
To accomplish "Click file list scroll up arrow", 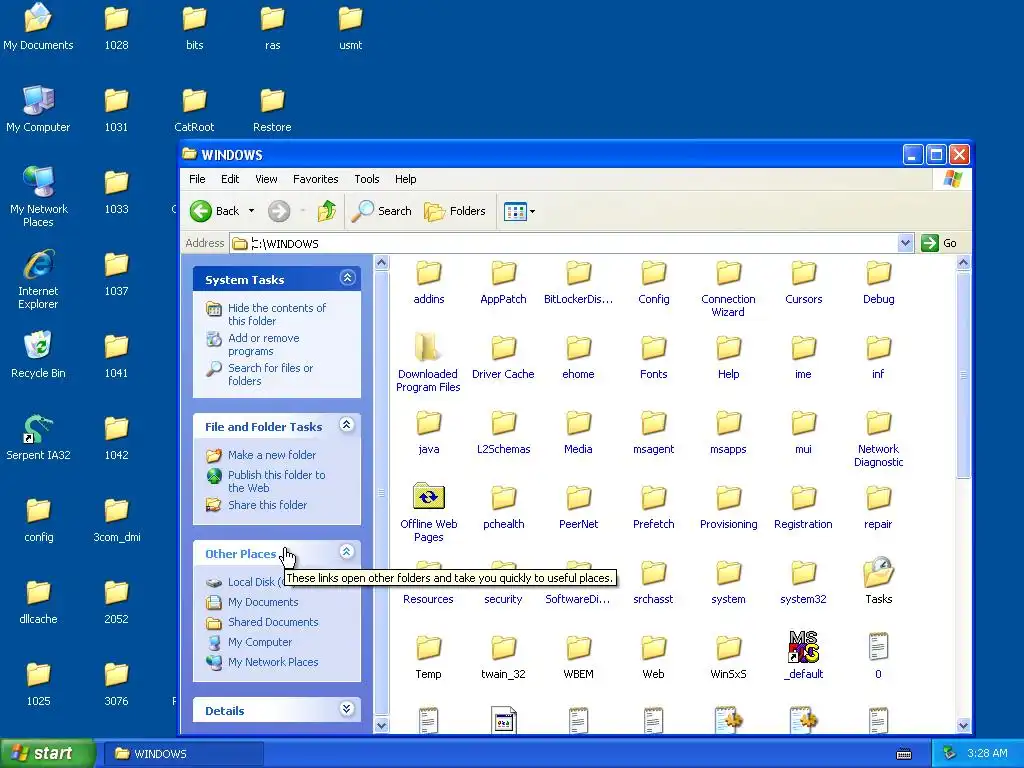I will [963, 263].
